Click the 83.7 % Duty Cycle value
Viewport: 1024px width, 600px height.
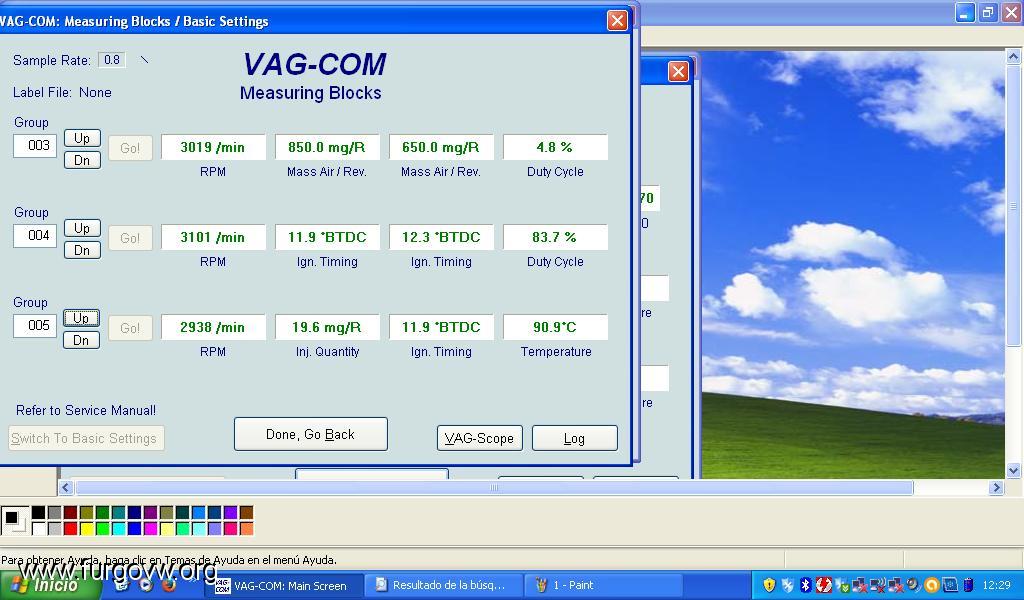[x=555, y=238]
